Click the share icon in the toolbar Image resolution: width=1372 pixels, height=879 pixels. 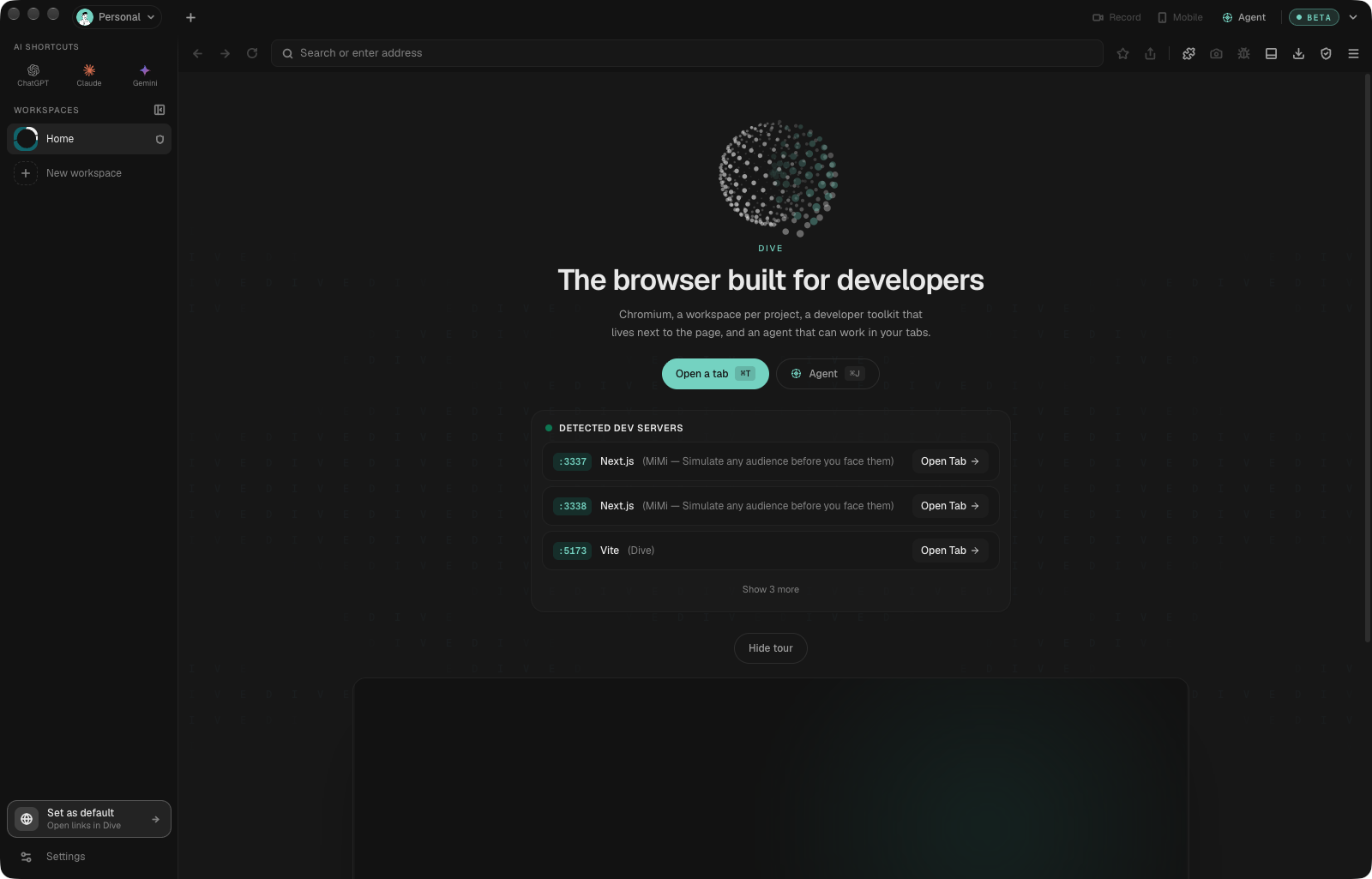[1151, 53]
